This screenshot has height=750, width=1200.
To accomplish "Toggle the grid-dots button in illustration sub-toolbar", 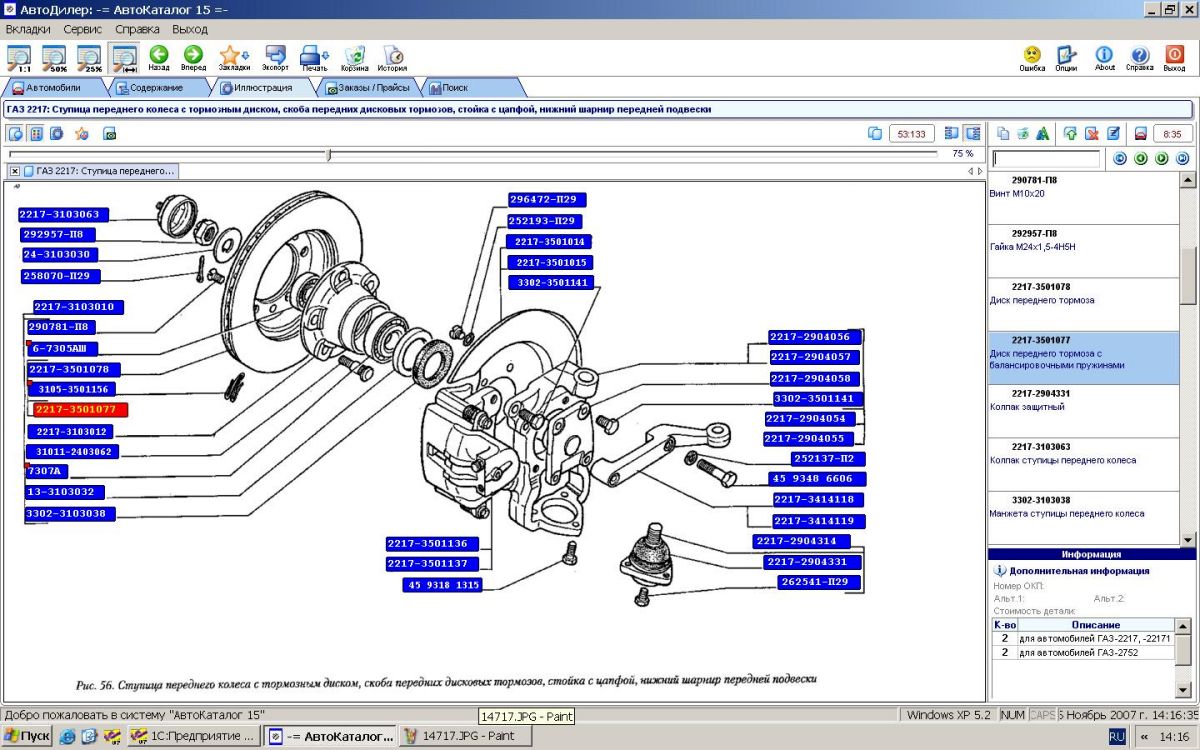I will point(35,133).
